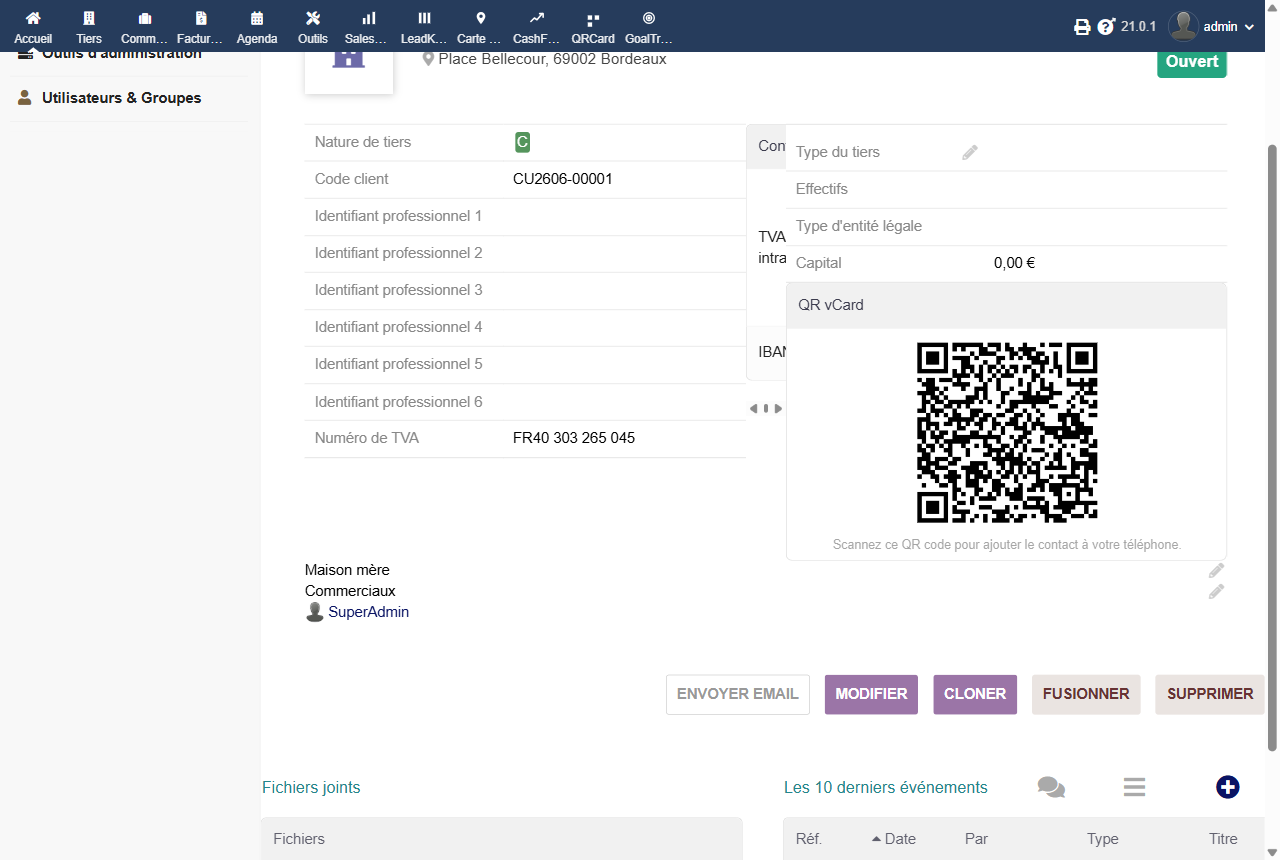1280x860 pixels.
Task: Sort events by the Titre column
Action: 1223,839
